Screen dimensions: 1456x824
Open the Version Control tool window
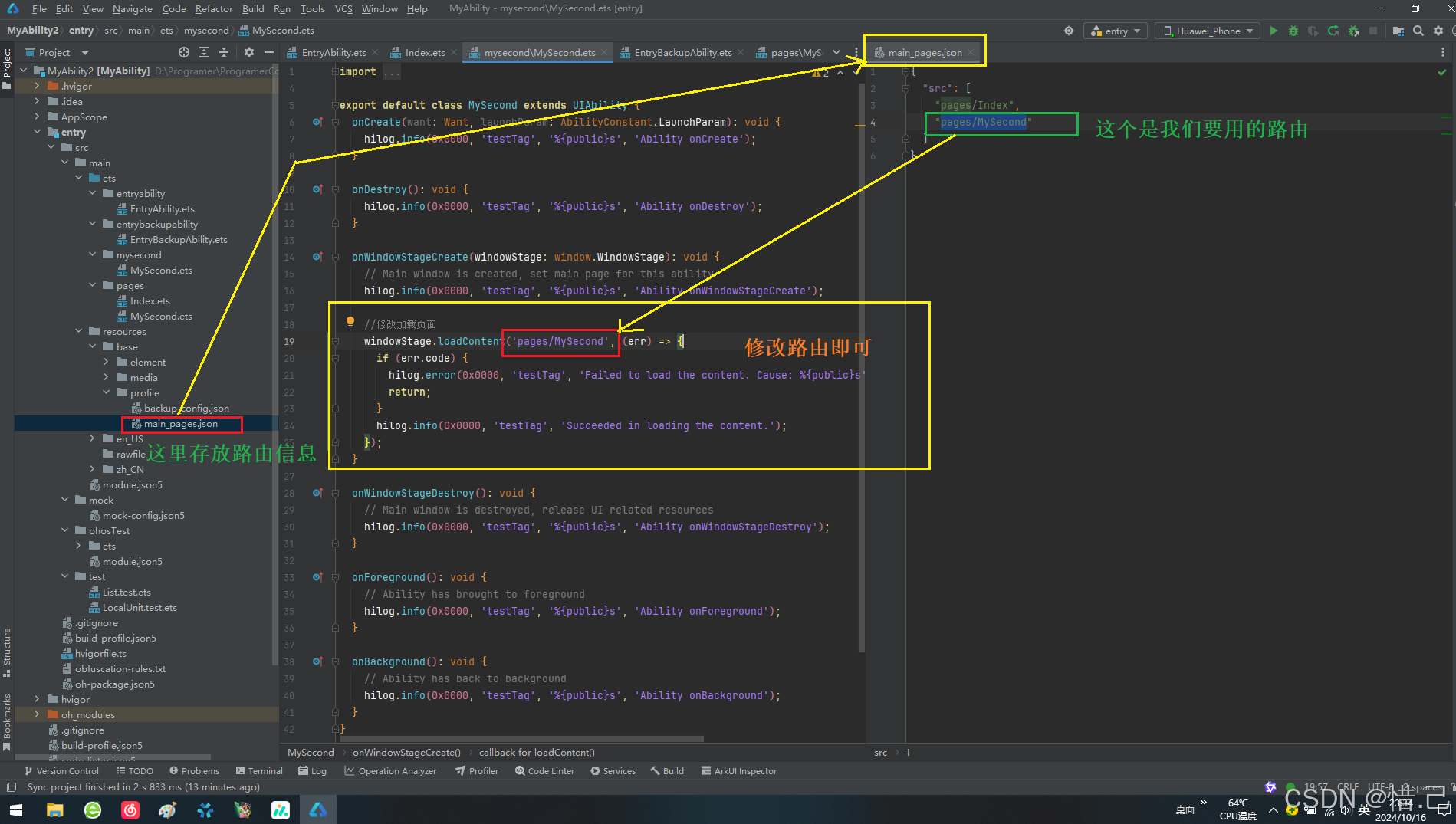coord(61,770)
